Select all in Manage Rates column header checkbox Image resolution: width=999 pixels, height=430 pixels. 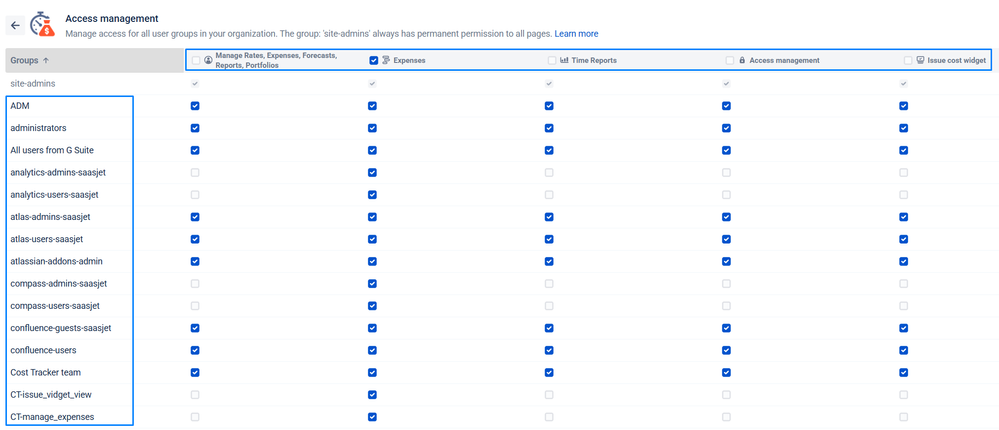click(x=196, y=61)
